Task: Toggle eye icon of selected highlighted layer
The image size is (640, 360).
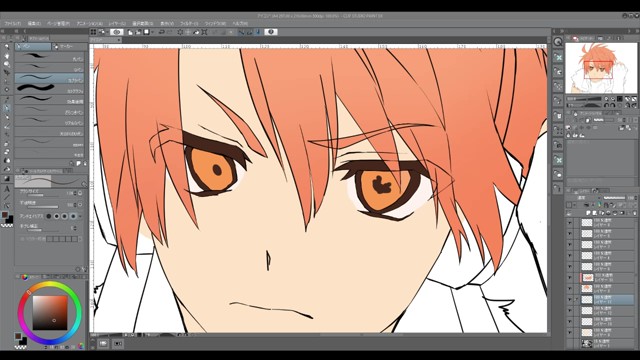Action: [570, 300]
